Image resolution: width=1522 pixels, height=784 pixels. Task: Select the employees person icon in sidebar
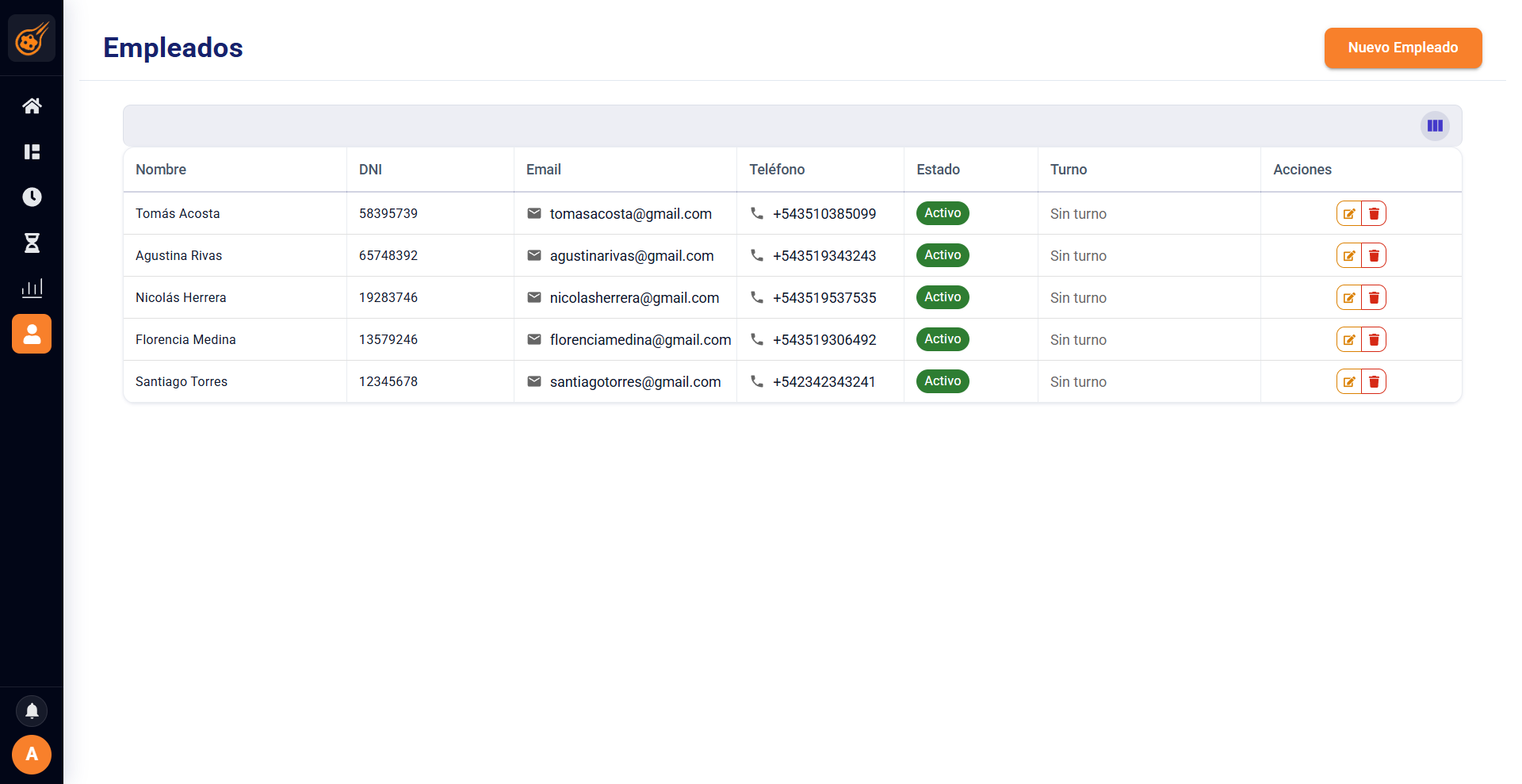click(x=32, y=334)
